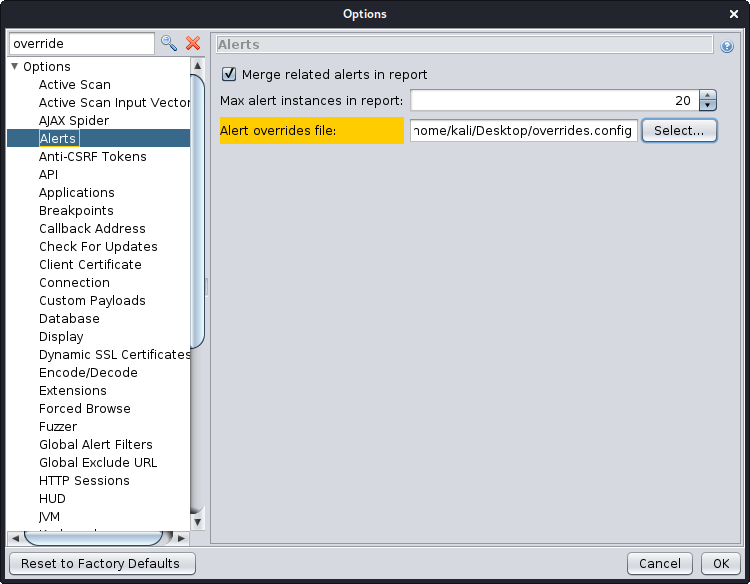Select Global Exclude URL
750x584 pixels.
coord(98,463)
